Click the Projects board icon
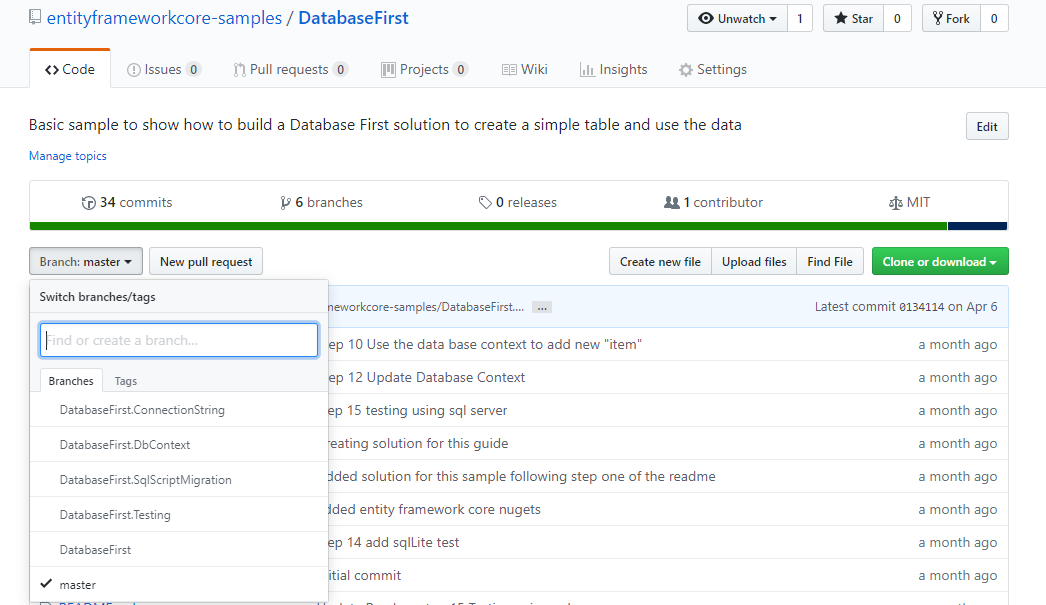The image size is (1046, 605). coord(388,70)
